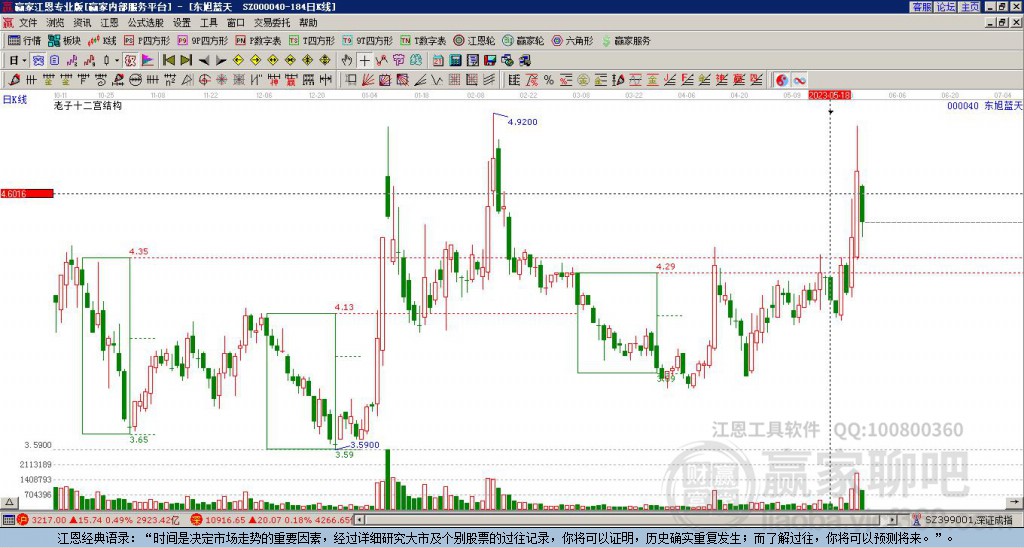The width and height of the screenshot is (1024, 548).
Task: Open the T数字表 tool
Action: tap(423, 40)
